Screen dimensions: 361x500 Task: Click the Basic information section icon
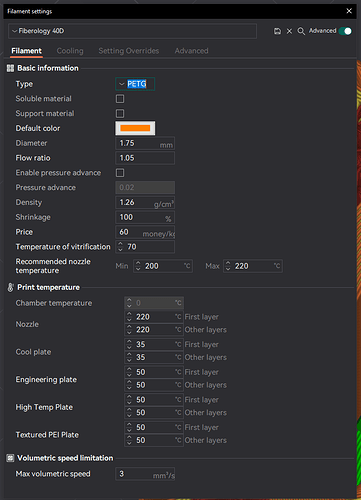point(10,68)
